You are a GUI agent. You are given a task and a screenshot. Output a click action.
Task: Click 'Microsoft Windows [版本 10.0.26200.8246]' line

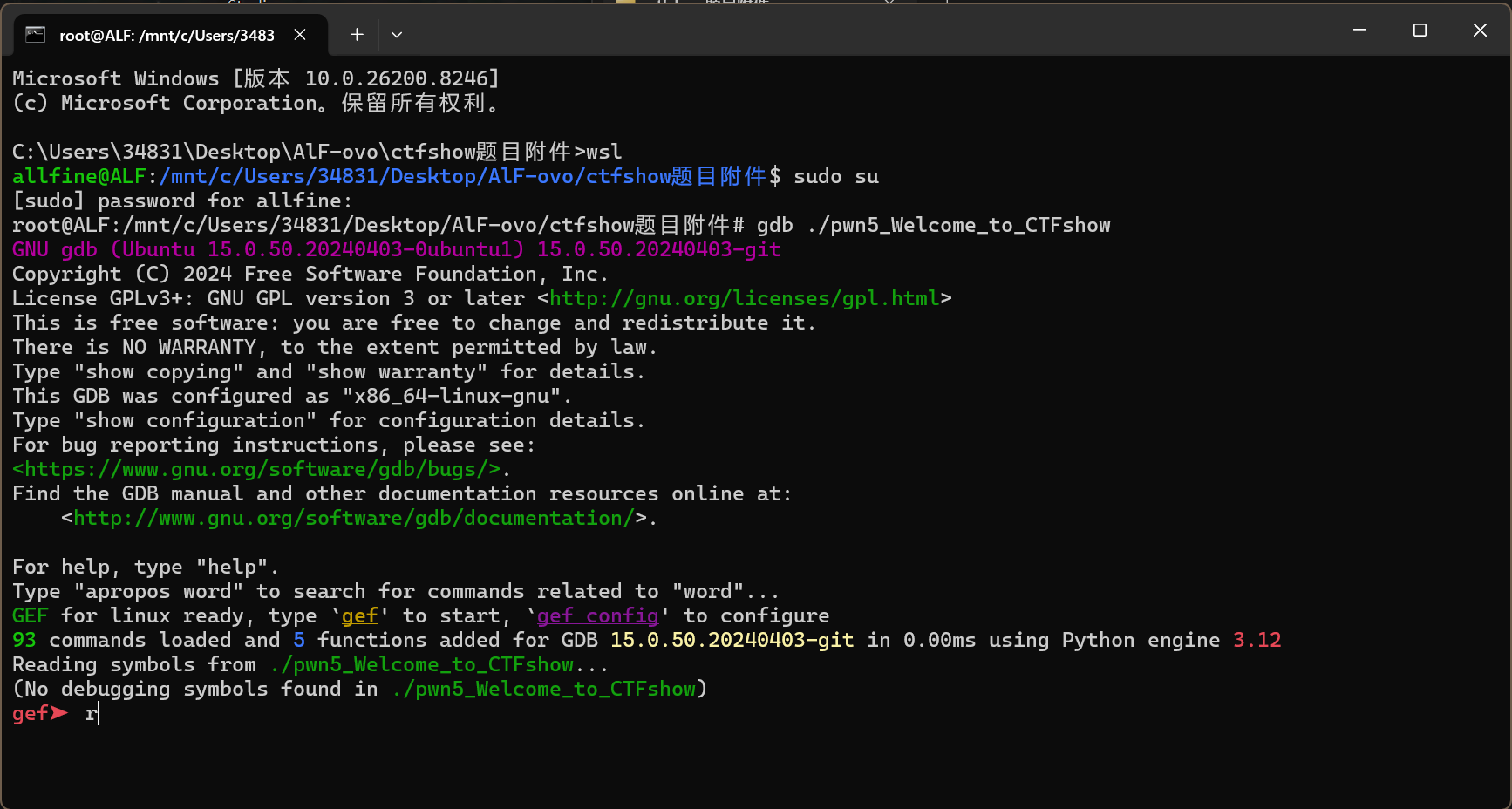(255, 78)
